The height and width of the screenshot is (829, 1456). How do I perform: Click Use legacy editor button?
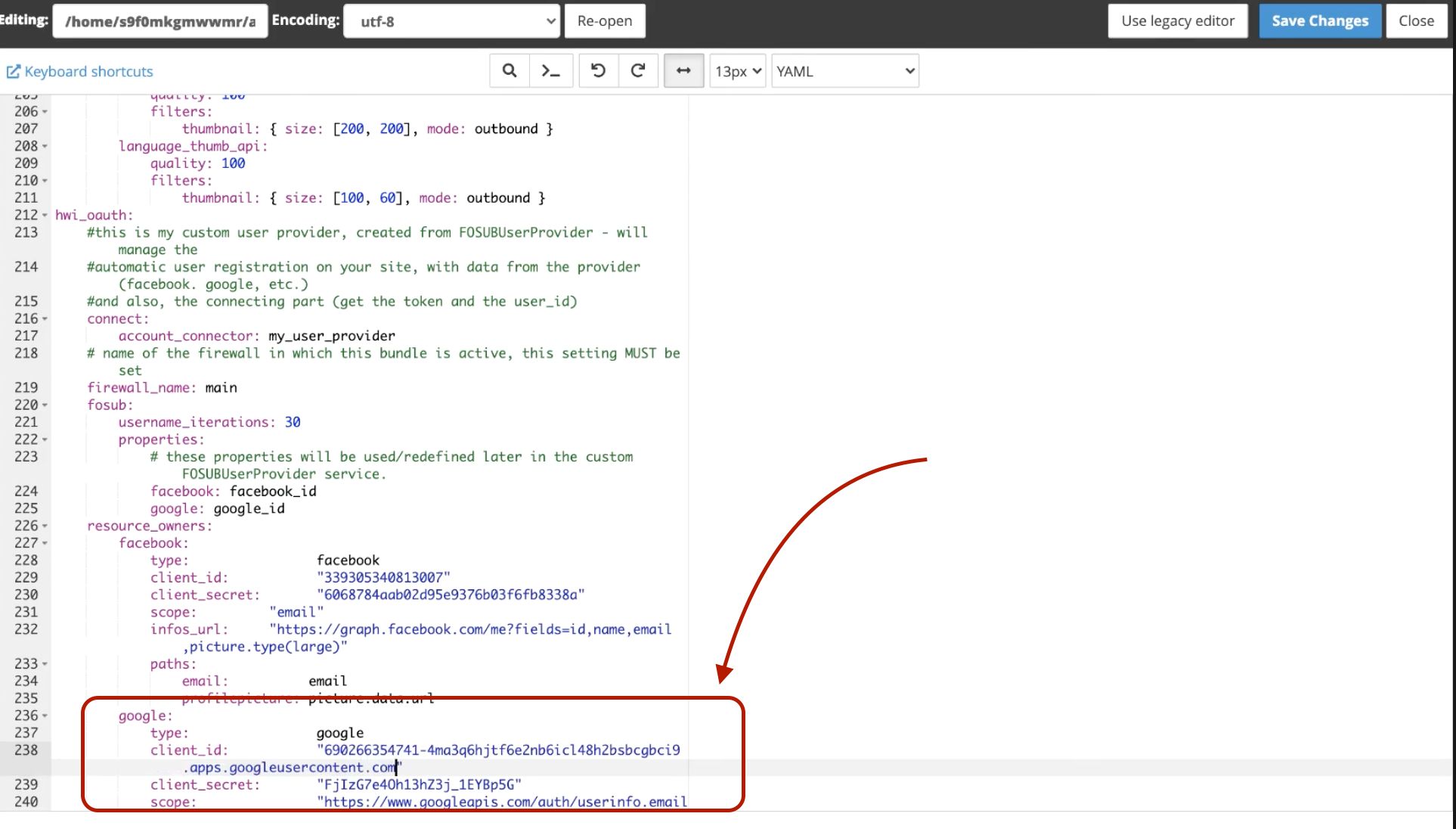click(1177, 21)
